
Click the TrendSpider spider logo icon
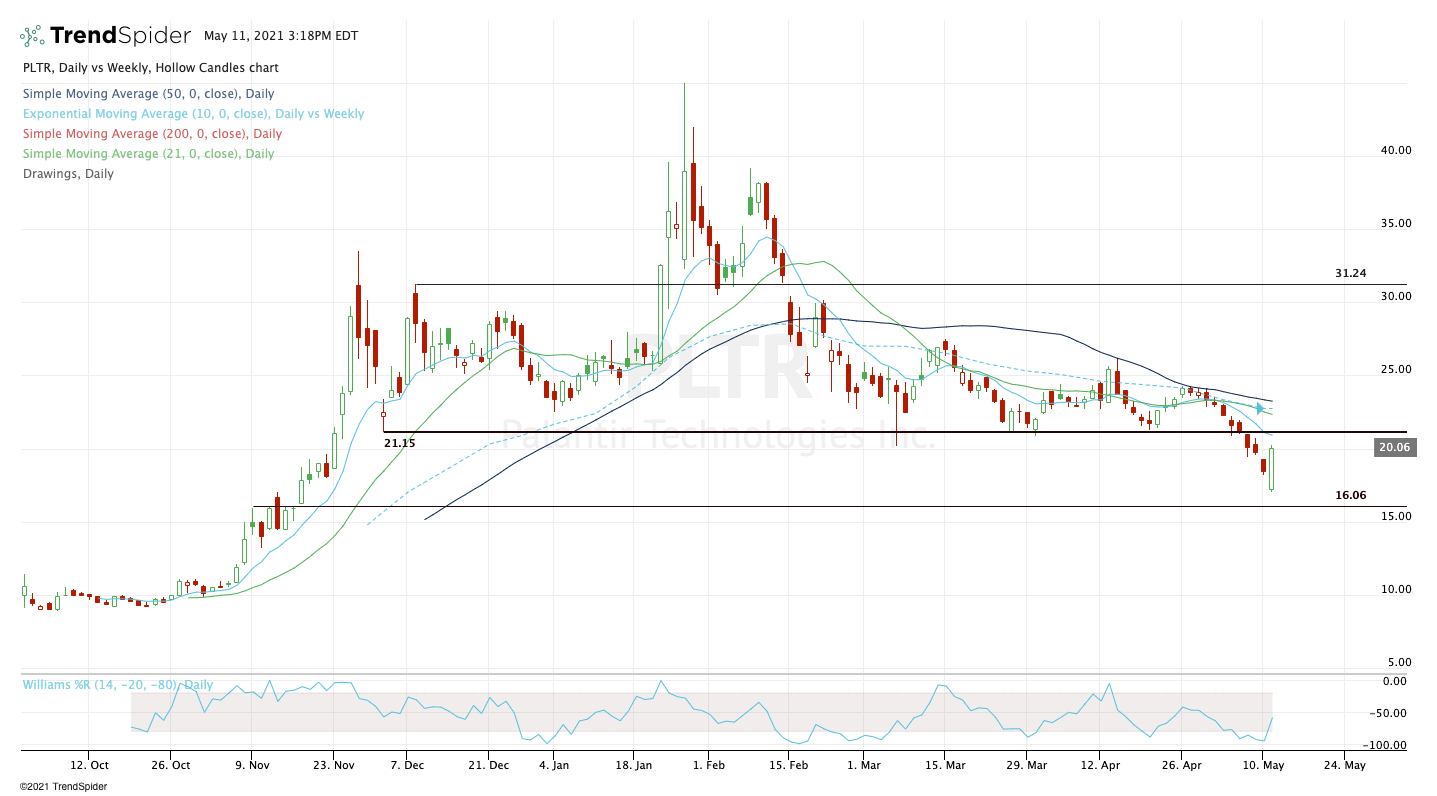click(32, 36)
